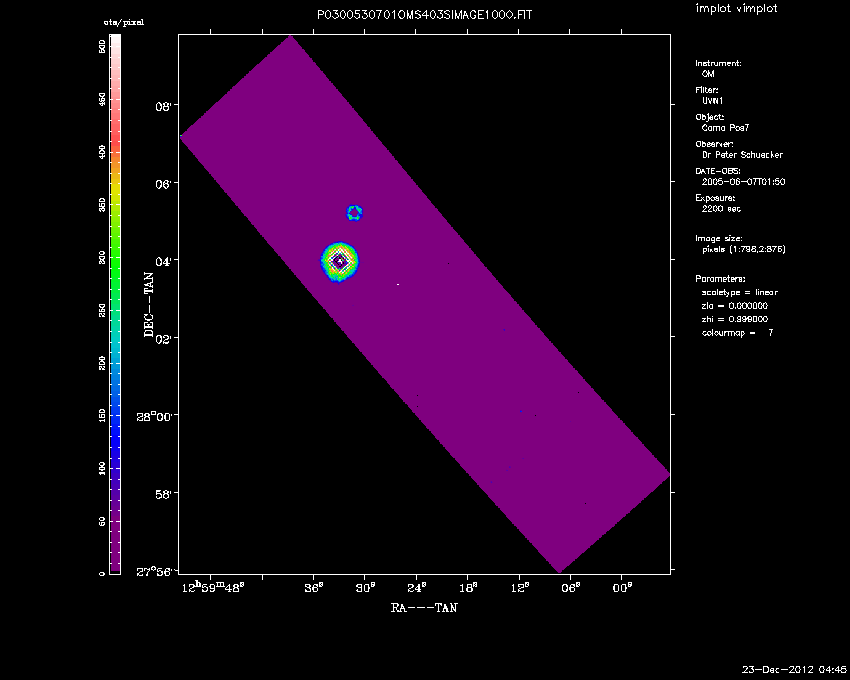Click the 'RA---TAN' axis label
The width and height of the screenshot is (850, 680).
point(424,608)
